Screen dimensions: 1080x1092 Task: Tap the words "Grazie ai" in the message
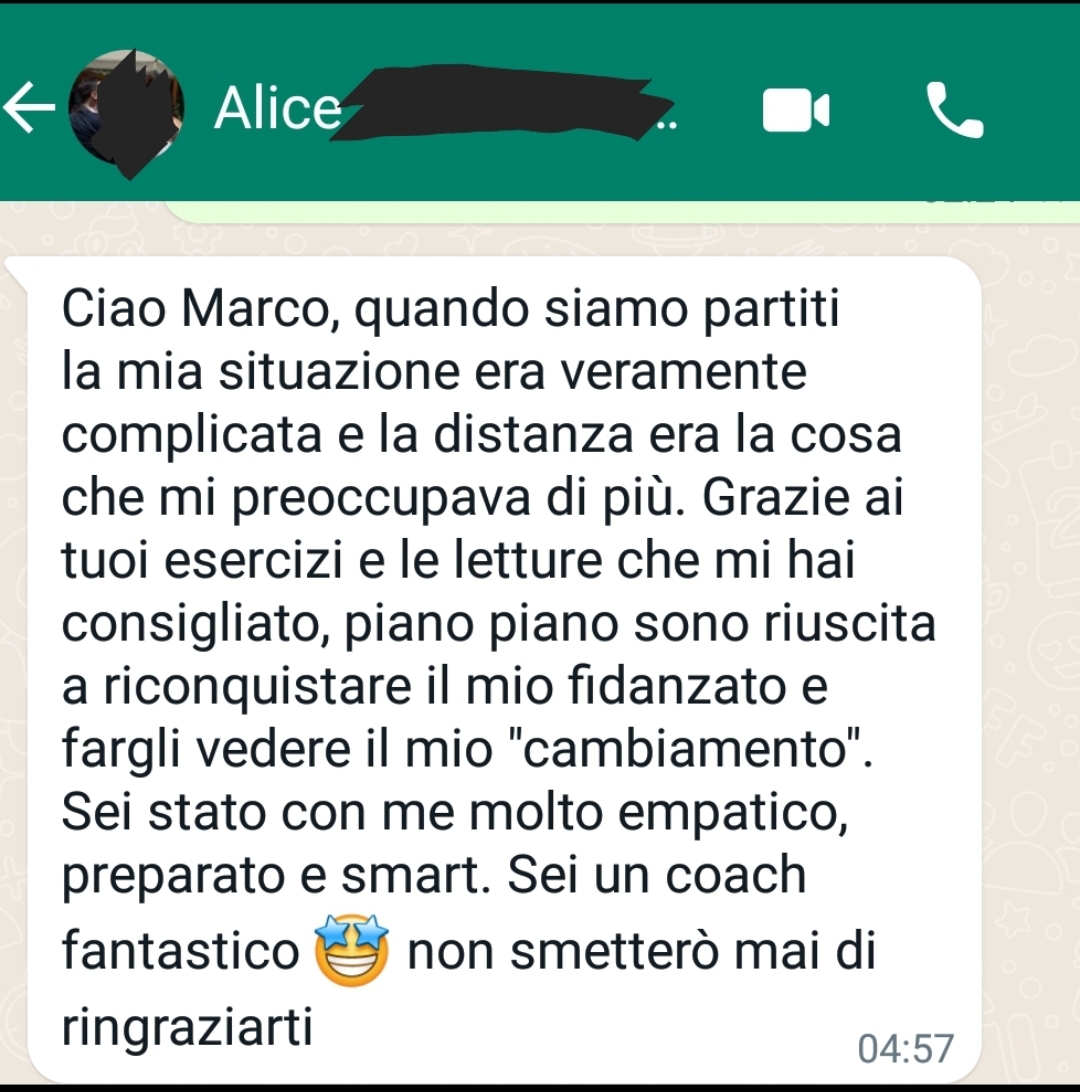pyautogui.click(x=803, y=497)
